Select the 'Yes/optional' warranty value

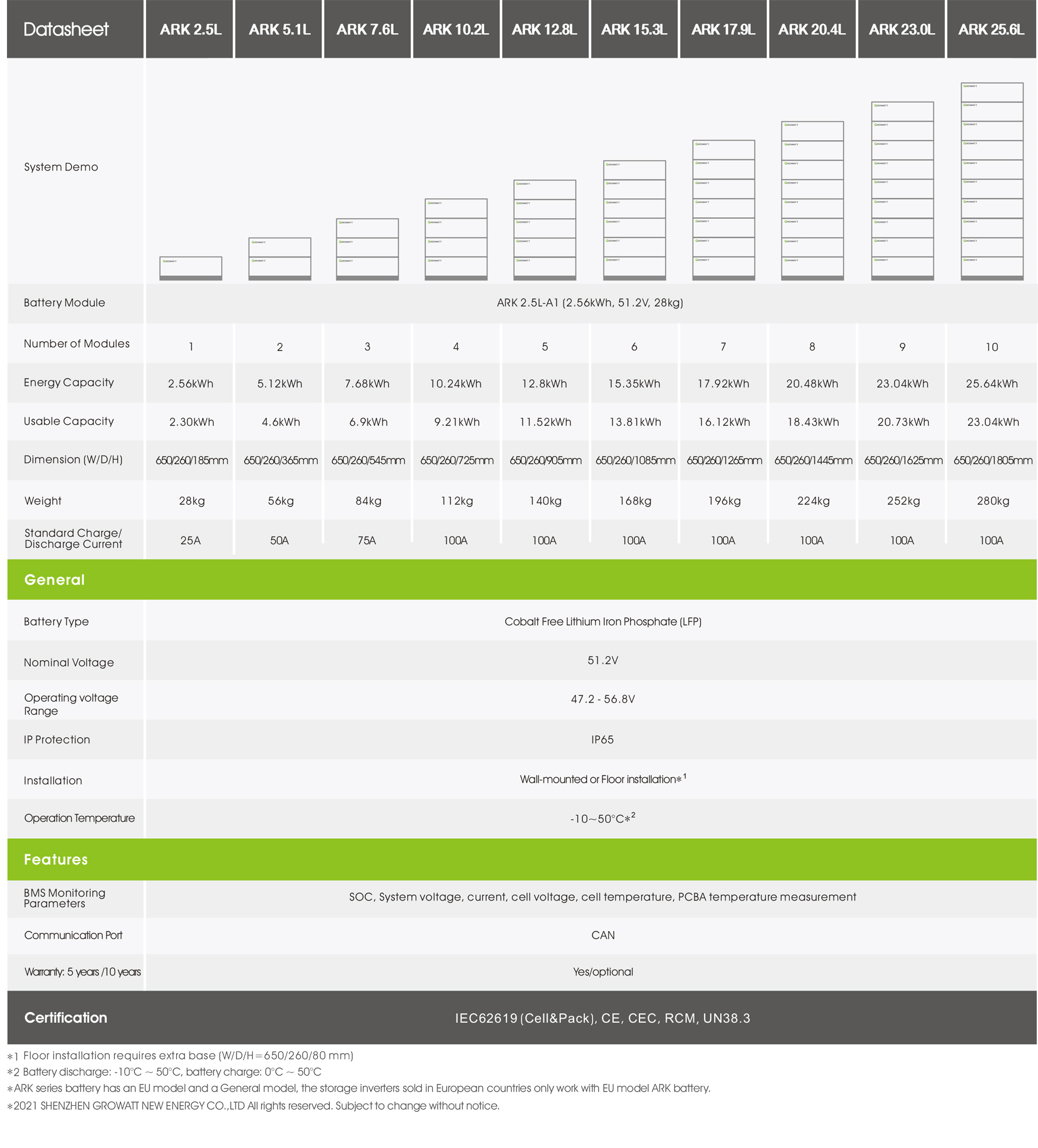(x=603, y=972)
